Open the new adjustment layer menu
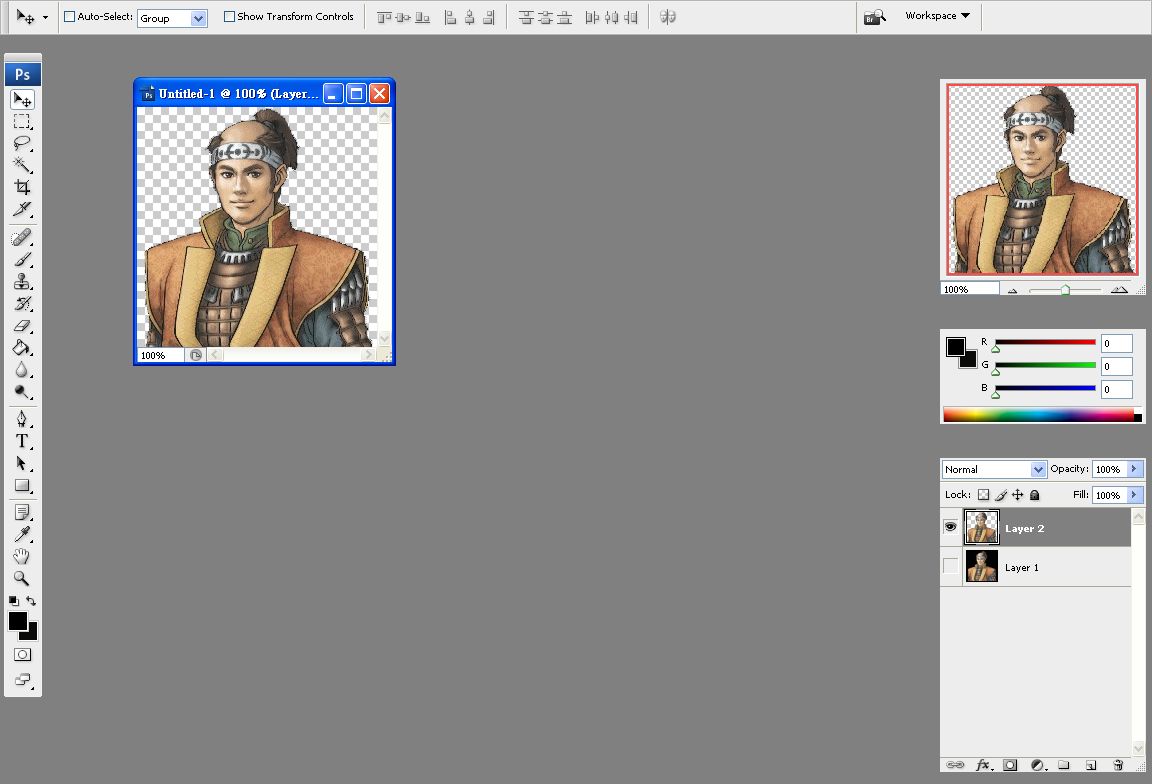The height and width of the screenshot is (784, 1152). tap(1038, 765)
